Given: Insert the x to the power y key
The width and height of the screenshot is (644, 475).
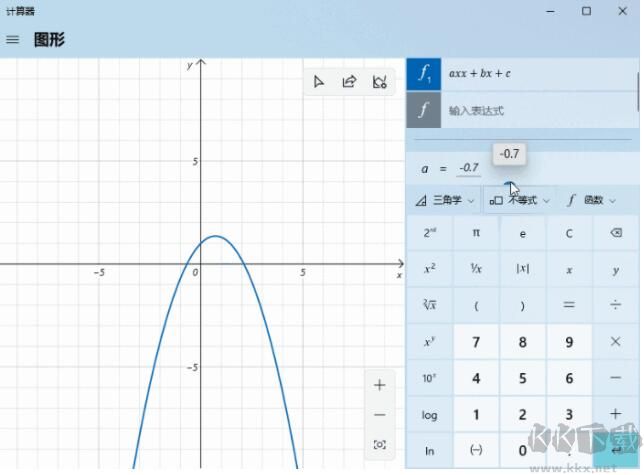Looking at the screenshot, I should click(430, 342).
